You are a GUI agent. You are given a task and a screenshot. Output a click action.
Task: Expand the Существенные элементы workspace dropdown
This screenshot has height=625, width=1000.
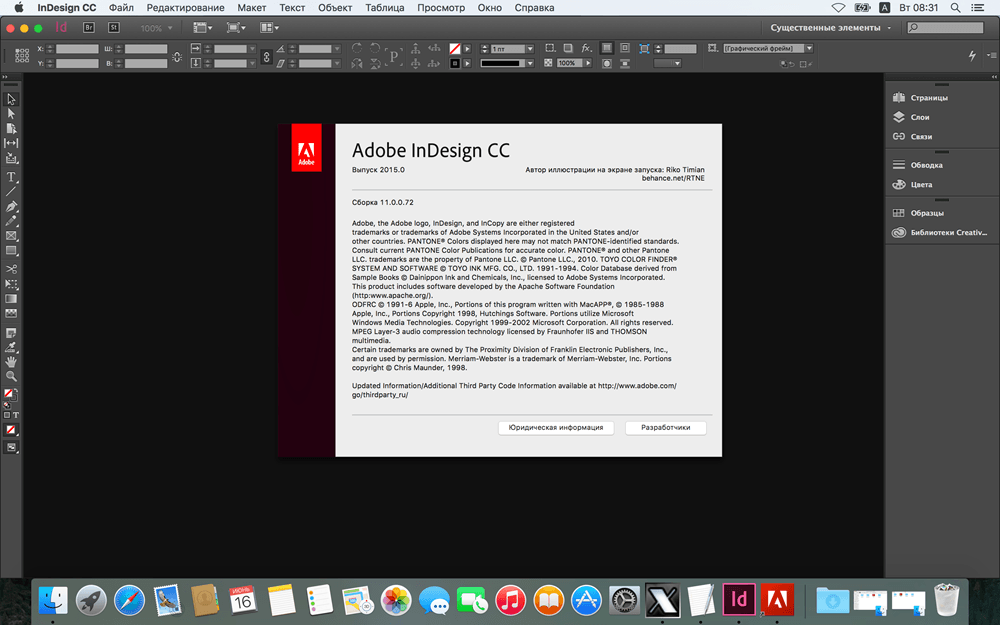click(830, 28)
